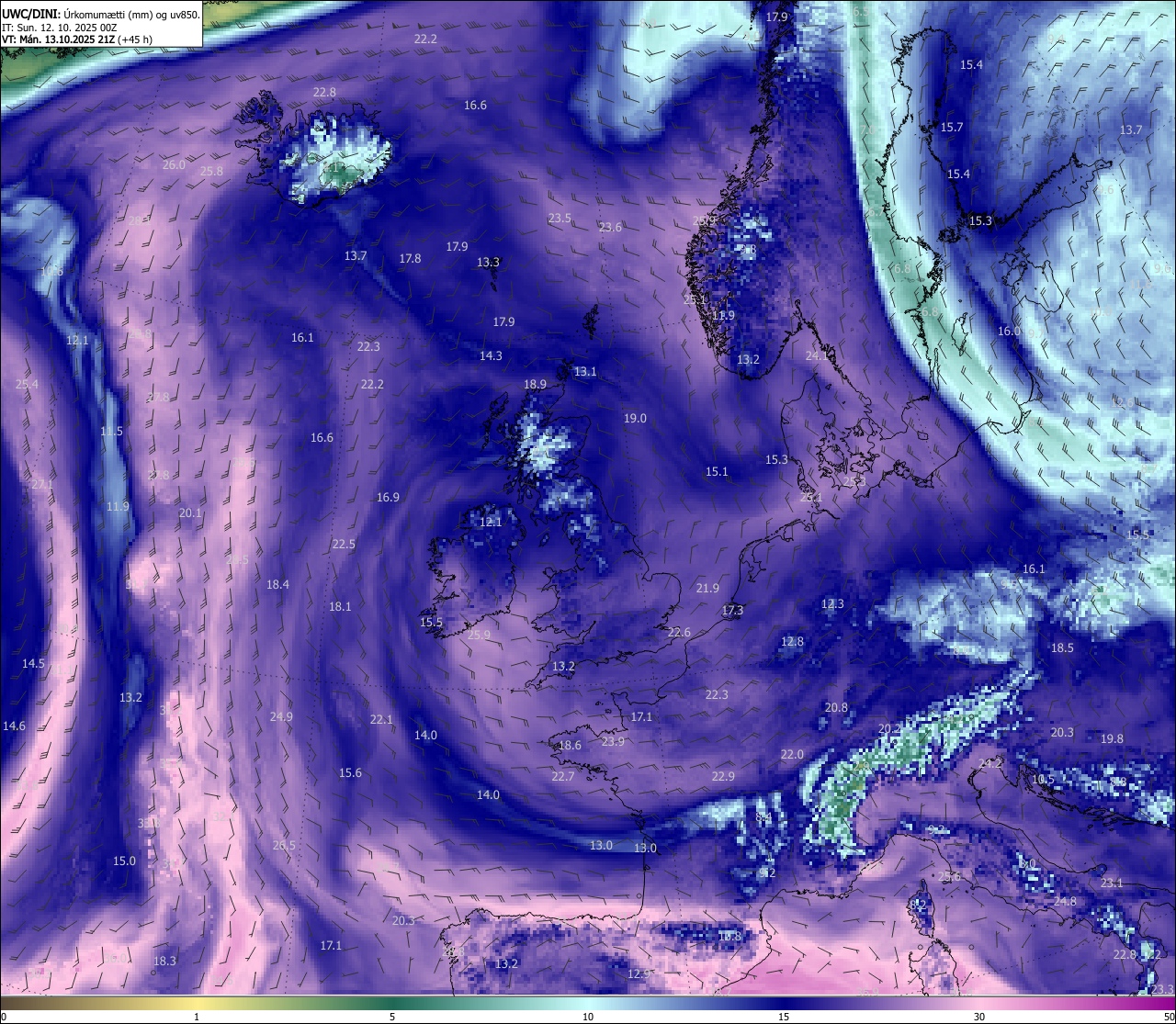This screenshot has width=1176, height=1024.
Task: Click the colorbar tick labeled 1
Action: (197, 1017)
